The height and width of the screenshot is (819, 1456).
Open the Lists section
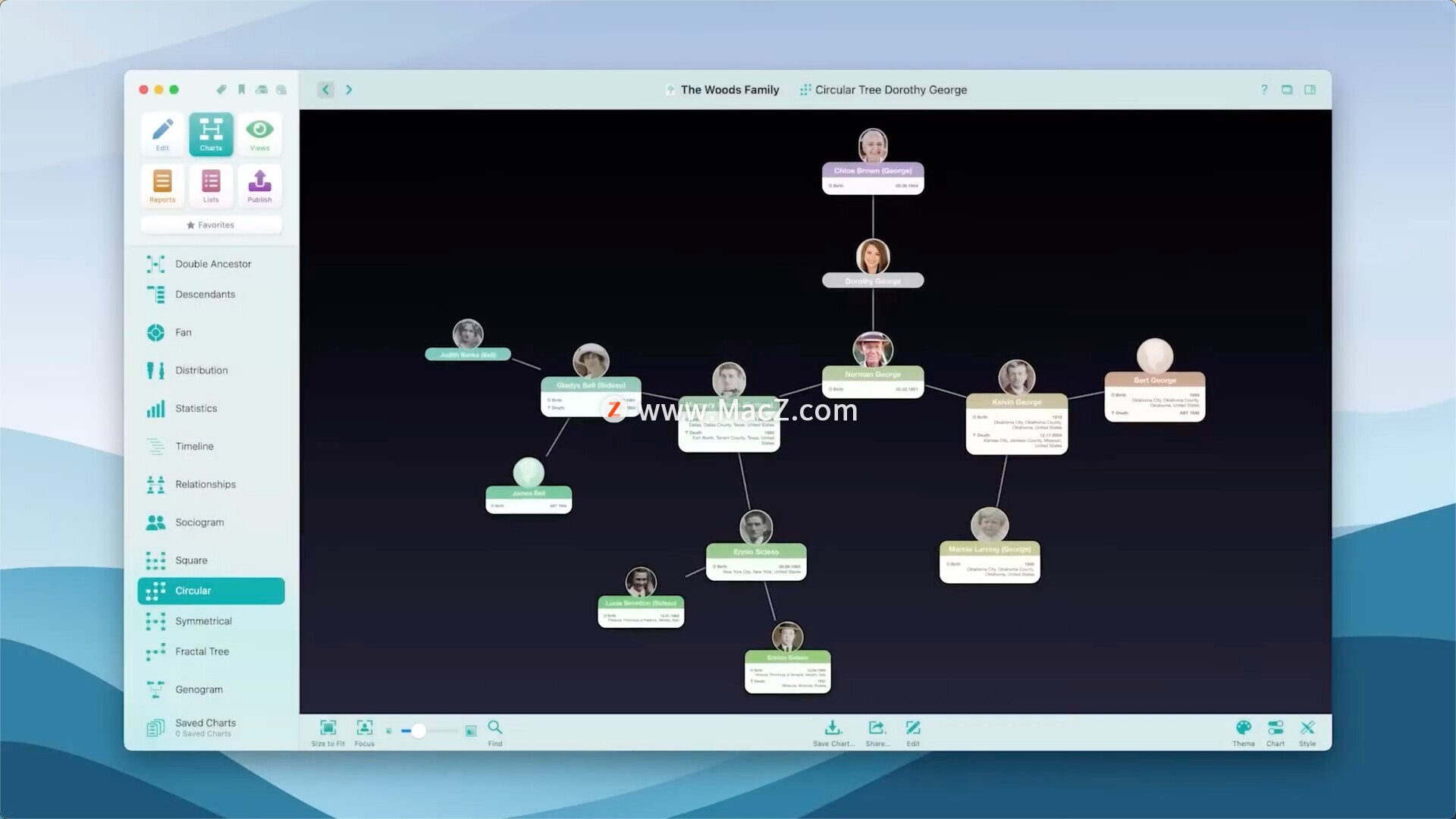(x=211, y=186)
